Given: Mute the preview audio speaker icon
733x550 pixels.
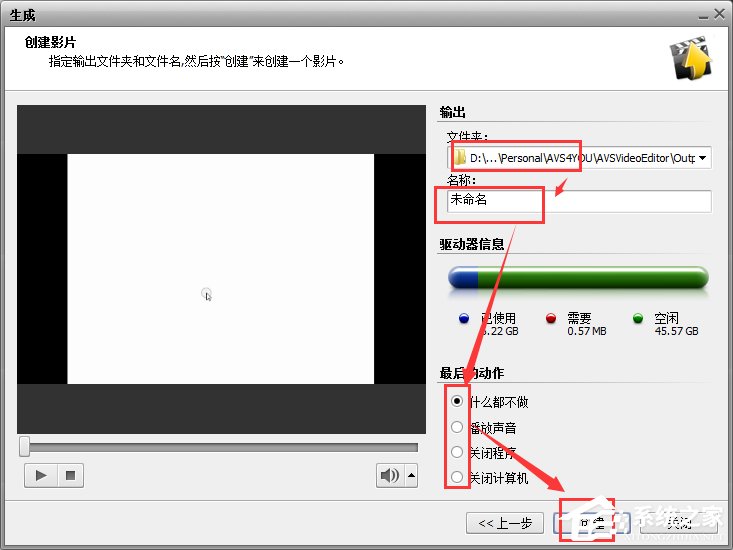Looking at the screenshot, I should (390, 476).
